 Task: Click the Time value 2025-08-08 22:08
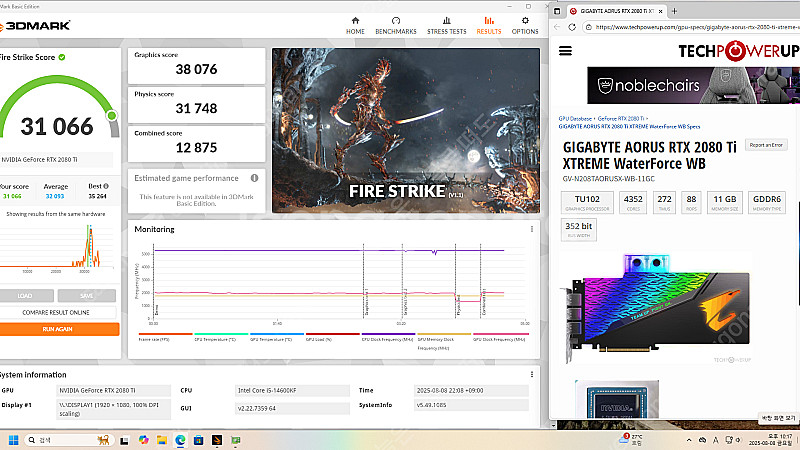coord(471,390)
